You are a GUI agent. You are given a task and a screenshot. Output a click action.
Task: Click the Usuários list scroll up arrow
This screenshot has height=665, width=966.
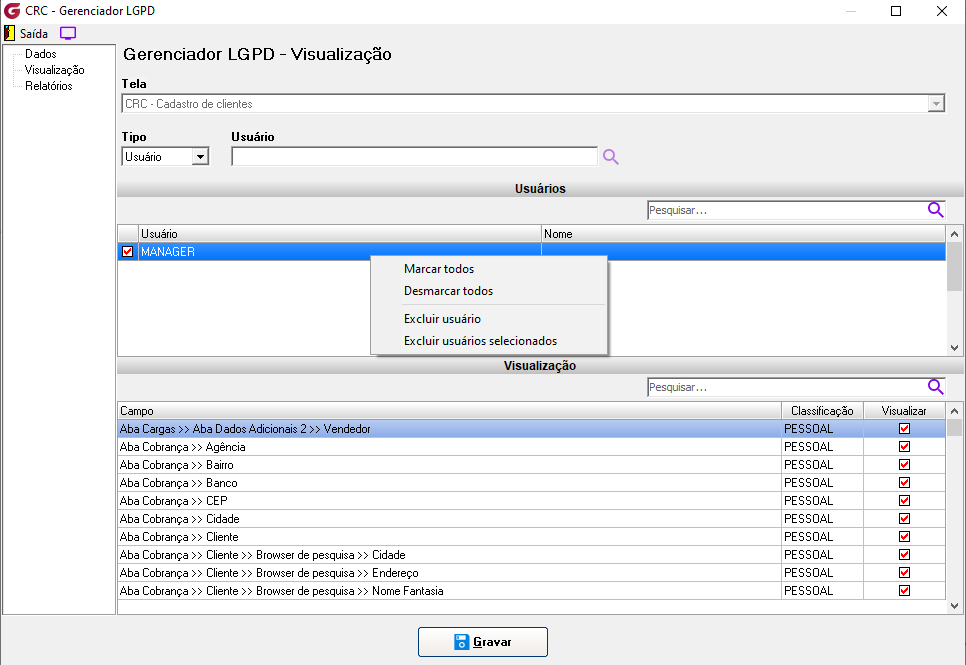pyautogui.click(x=954, y=234)
